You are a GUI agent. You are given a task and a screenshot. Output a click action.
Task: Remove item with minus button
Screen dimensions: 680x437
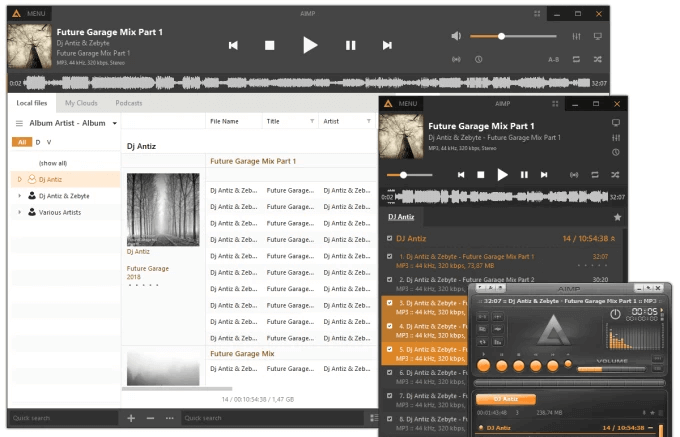150,418
